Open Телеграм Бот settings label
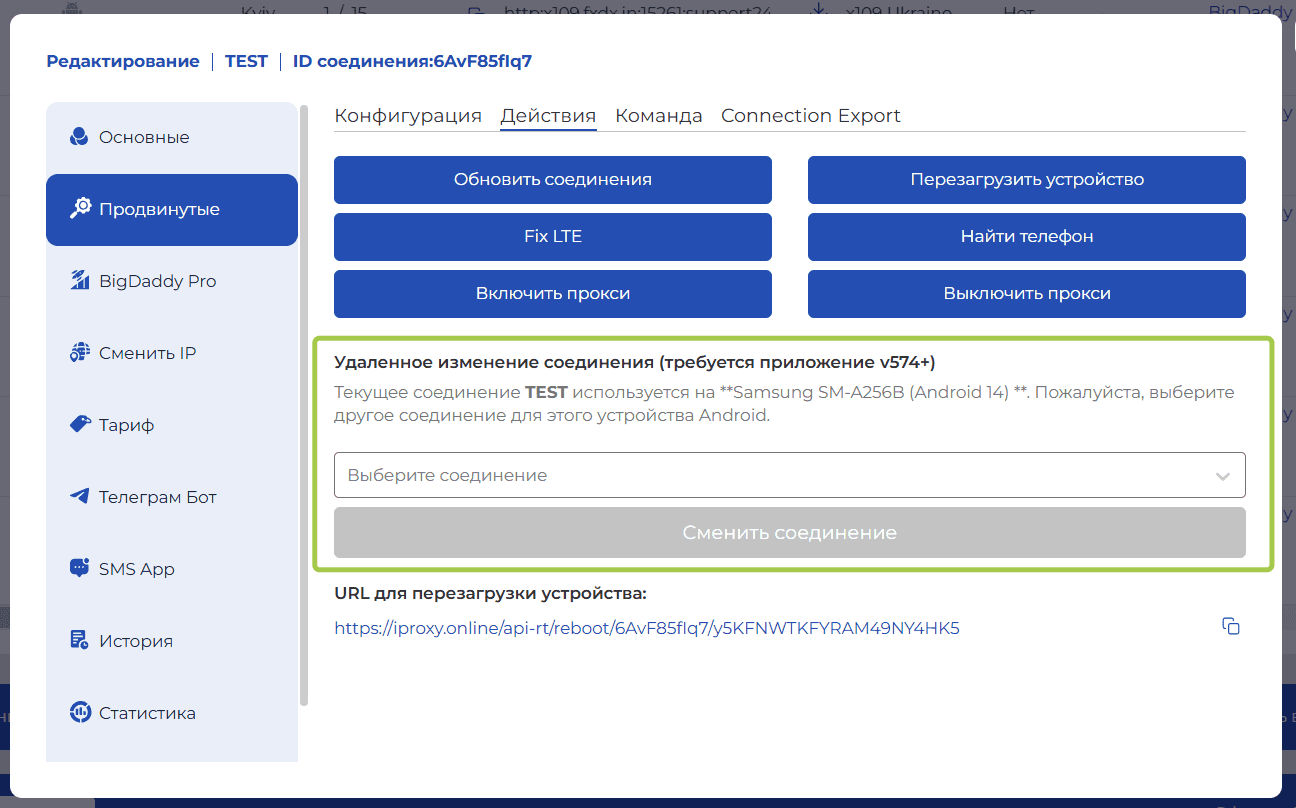Image resolution: width=1296 pixels, height=808 pixels. 158,497
